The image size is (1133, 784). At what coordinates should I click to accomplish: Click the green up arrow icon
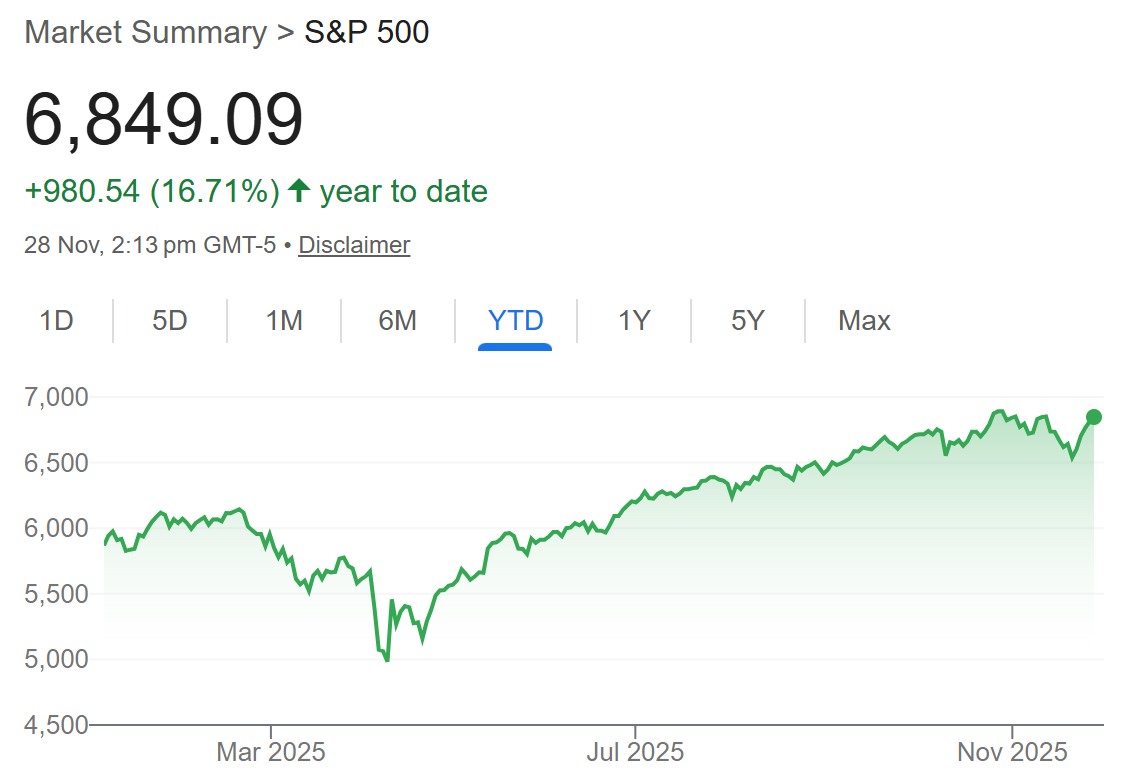click(298, 190)
